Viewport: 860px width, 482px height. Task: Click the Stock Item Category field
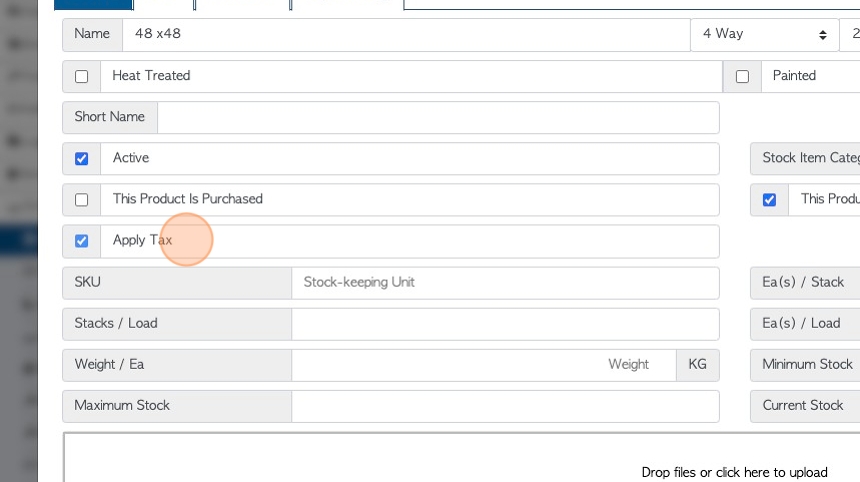(x=805, y=158)
